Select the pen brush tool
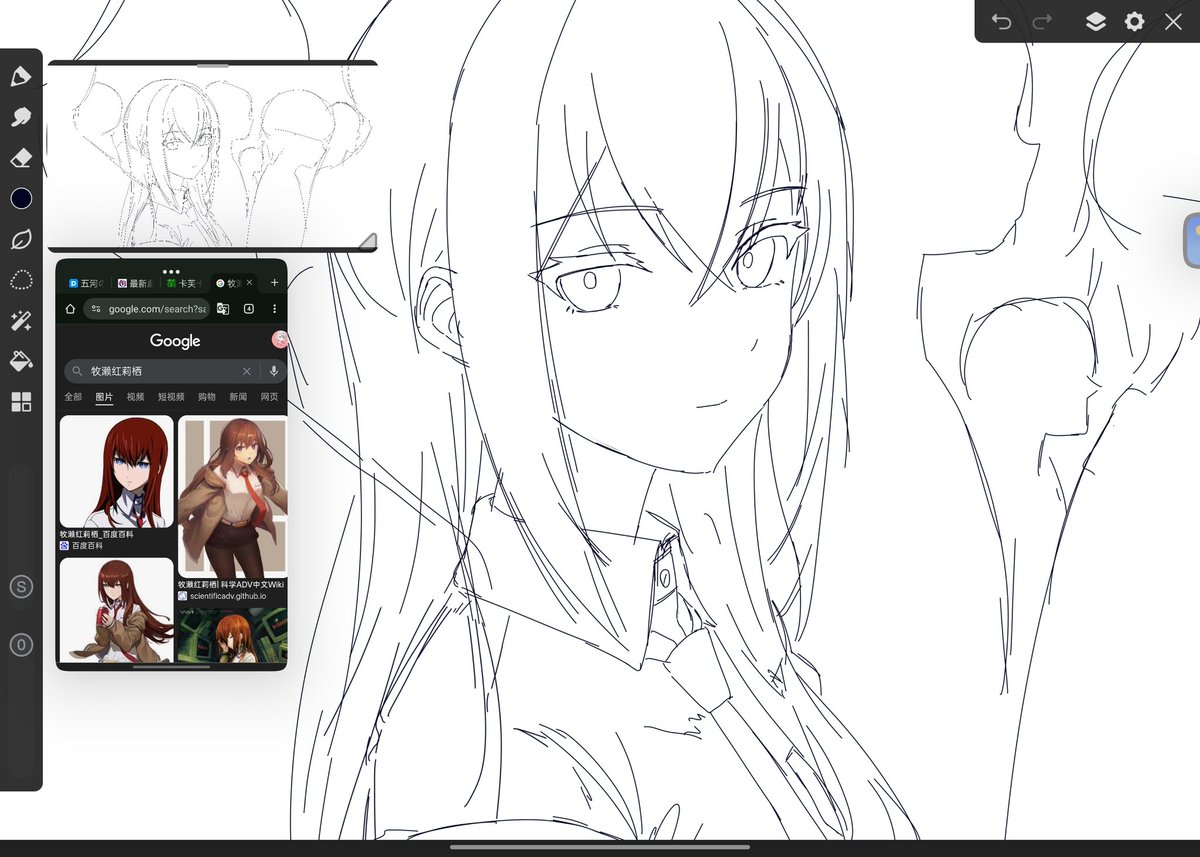The image size is (1200, 857). (21, 77)
